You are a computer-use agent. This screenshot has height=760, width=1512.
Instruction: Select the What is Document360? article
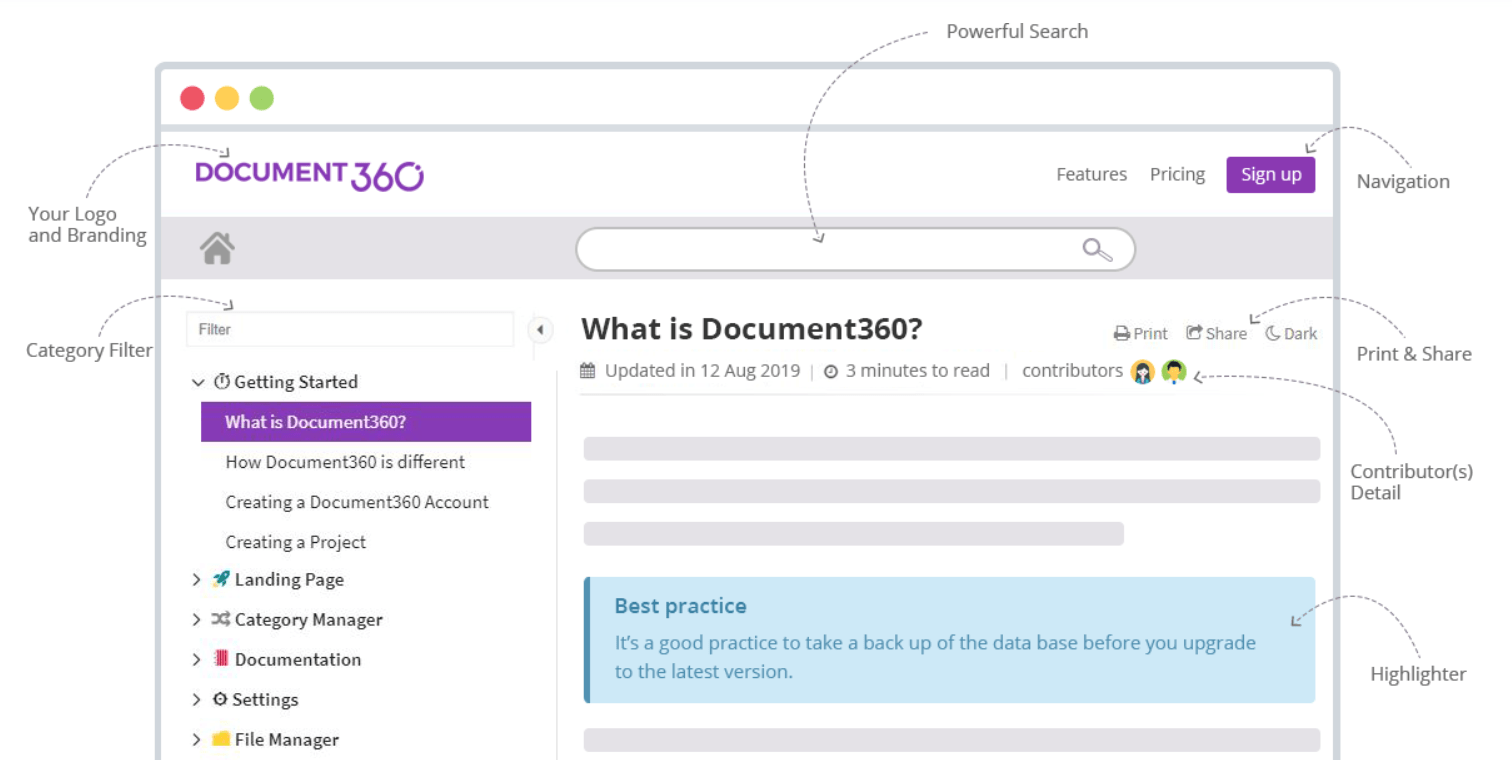click(x=366, y=422)
